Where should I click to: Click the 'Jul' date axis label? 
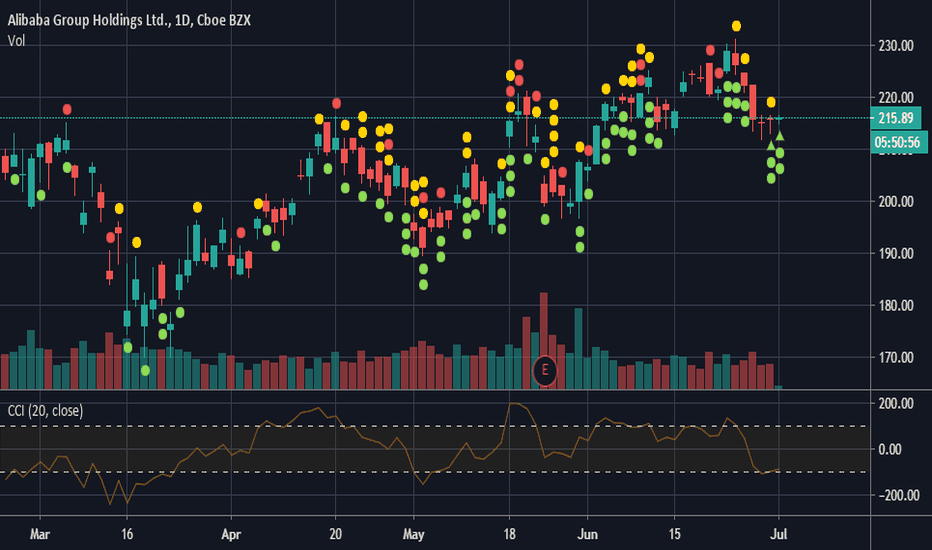779,534
